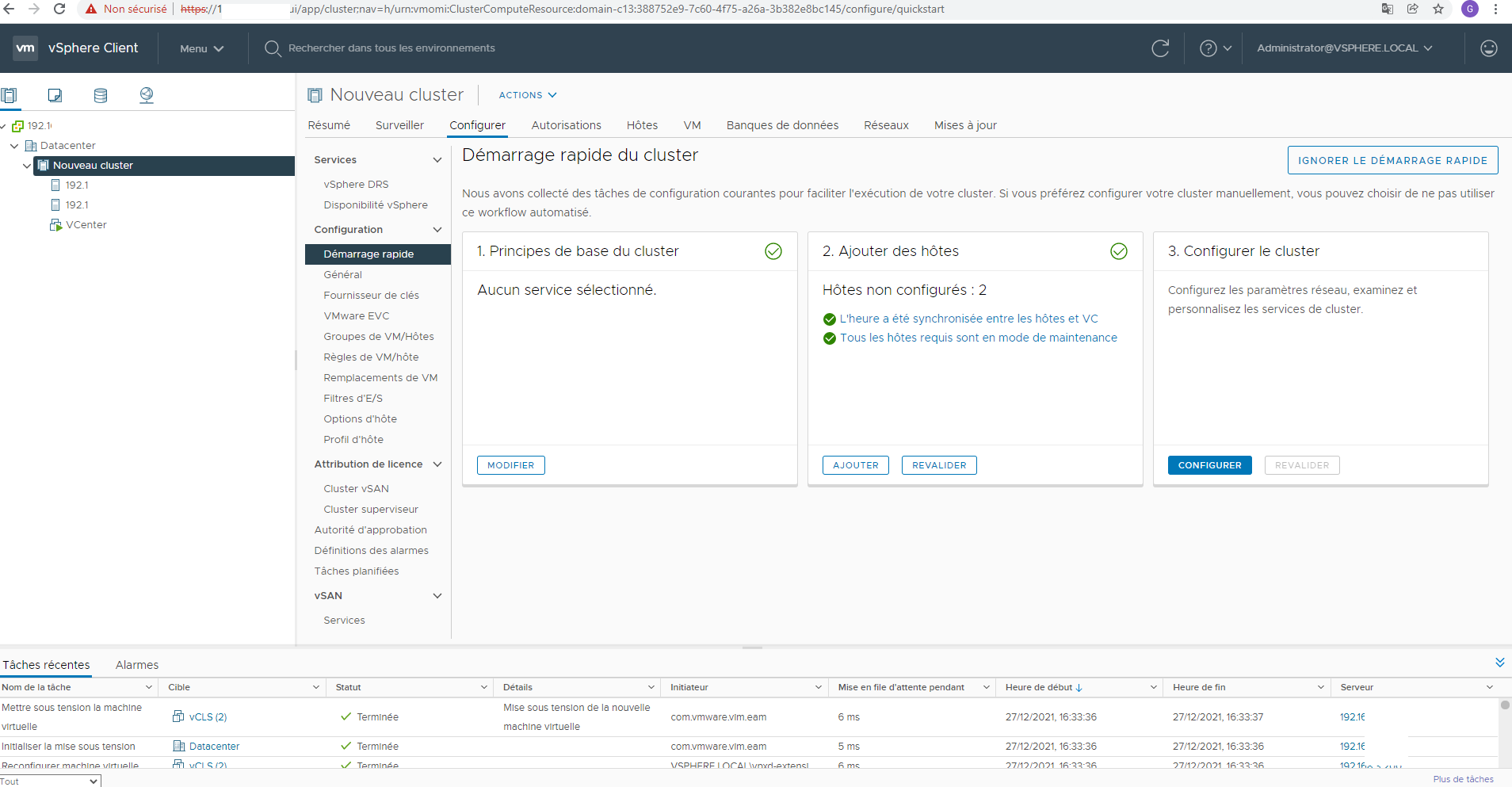Viewport: 1512px width, 787px height.
Task: Open the Menu dropdown
Action: click(201, 48)
